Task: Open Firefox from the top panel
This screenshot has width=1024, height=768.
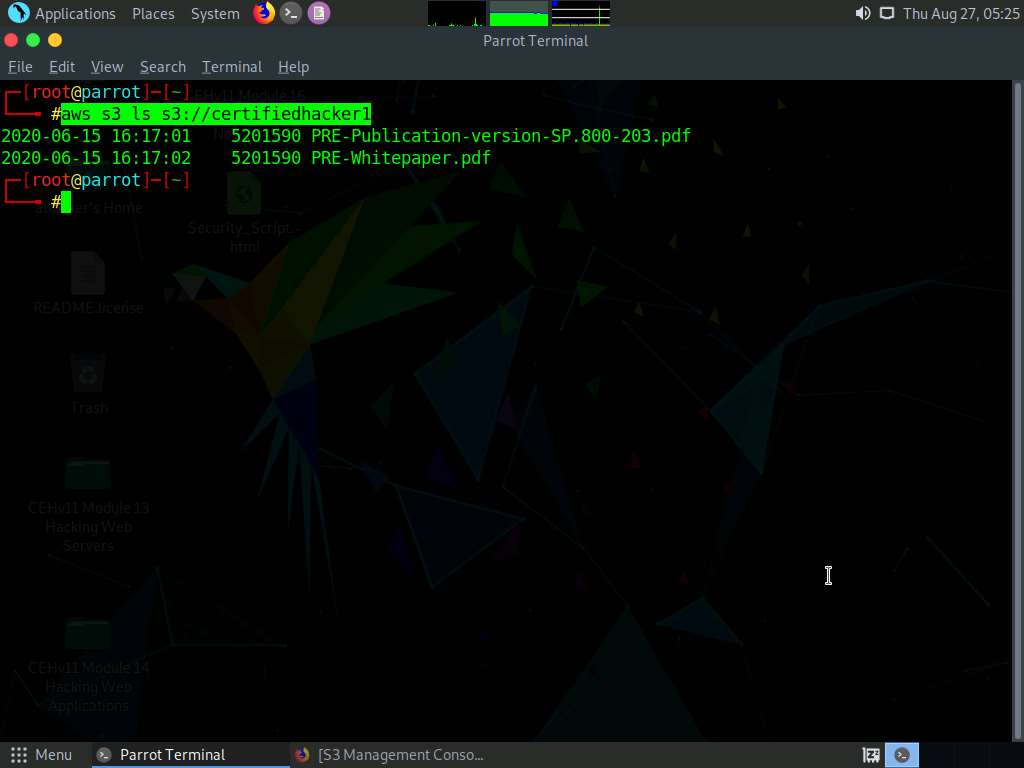Action: (263, 13)
